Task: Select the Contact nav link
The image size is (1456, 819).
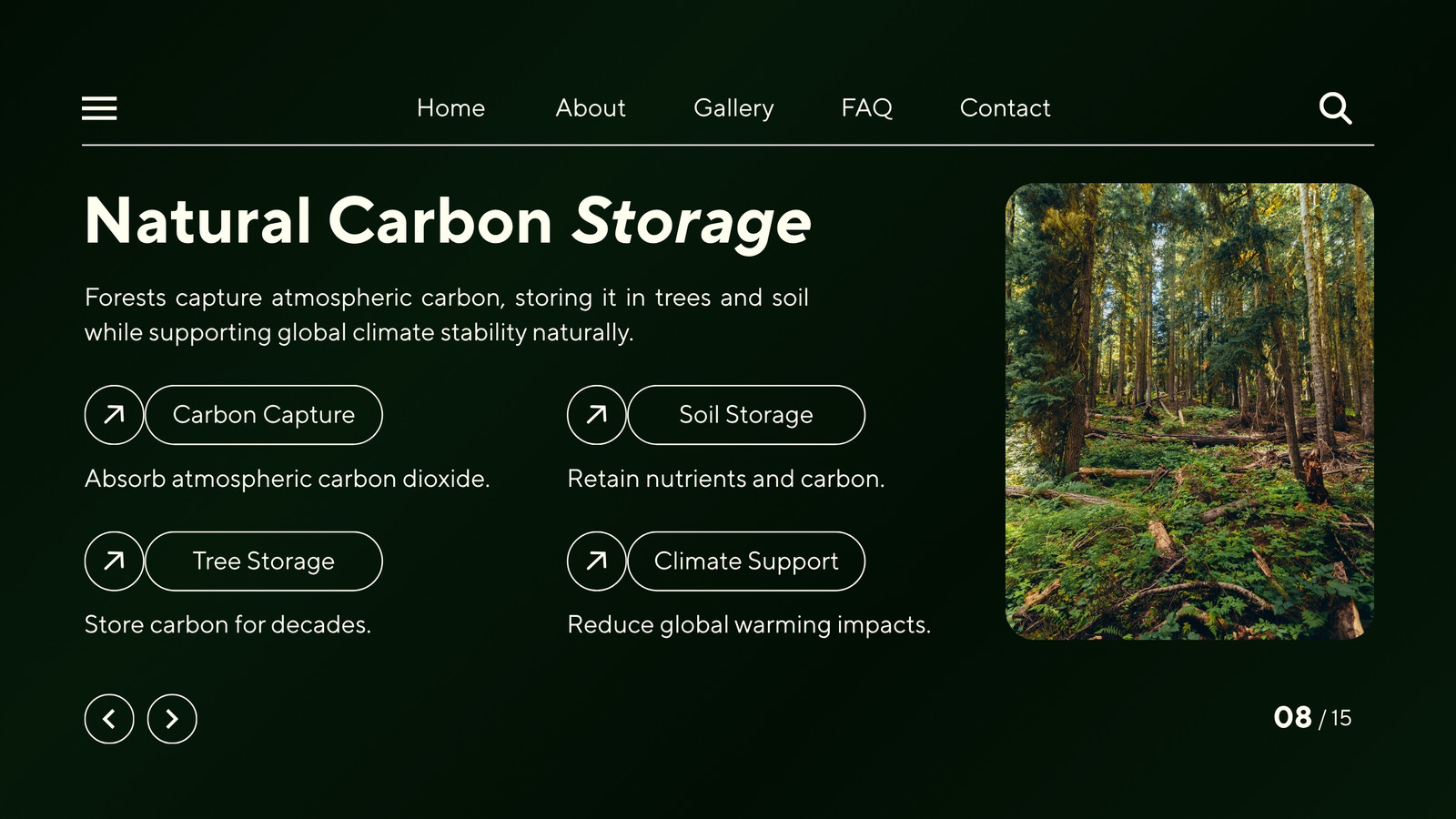Action: (x=1005, y=108)
